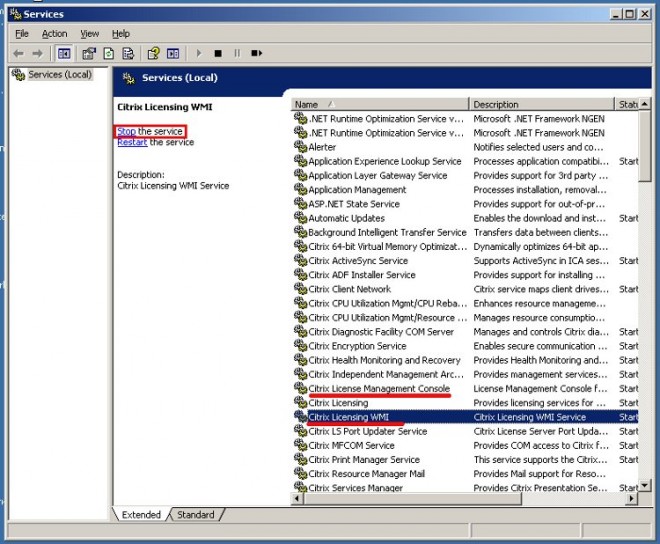Sort the list by the Status column header
The image size is (660, 544).
tap(627, 104)
